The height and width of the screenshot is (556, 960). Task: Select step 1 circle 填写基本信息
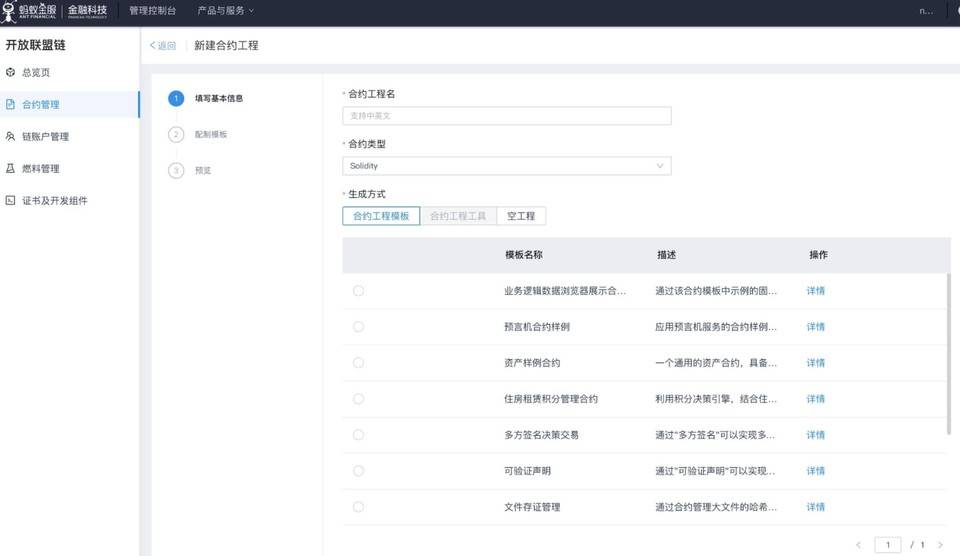pyautogui.click(x=176, y=98)
